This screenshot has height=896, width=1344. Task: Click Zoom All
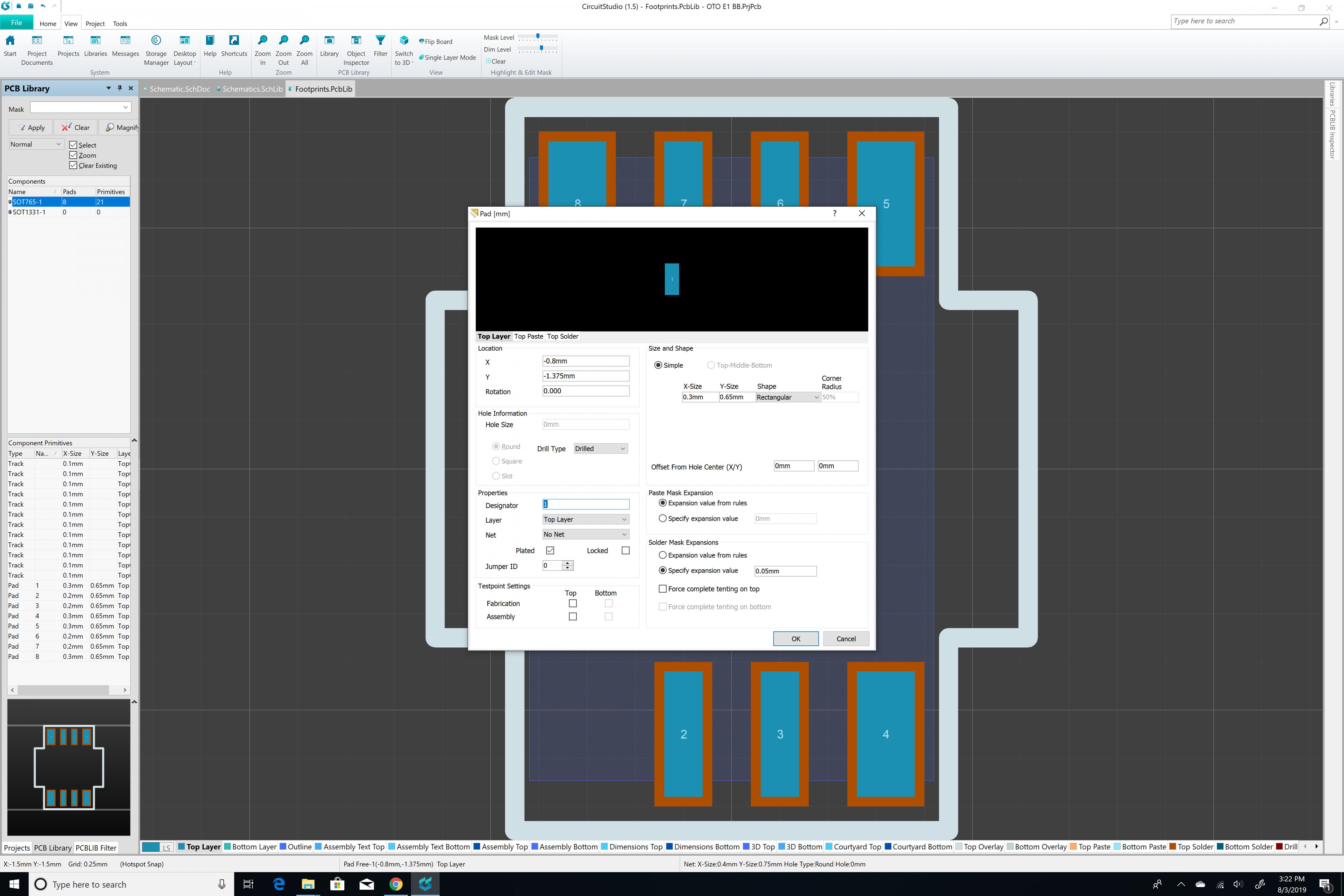305,50
